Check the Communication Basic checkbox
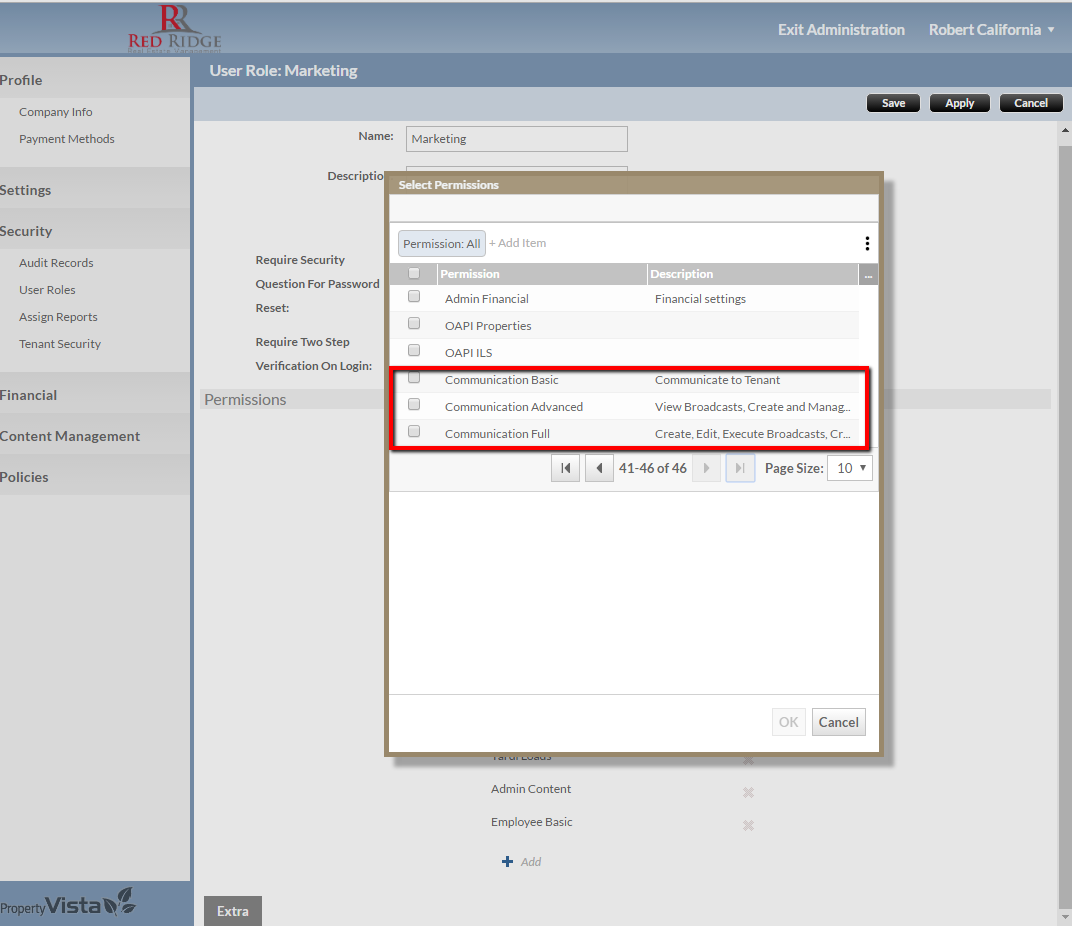The height and width of the screenshot is (926, 1072). 414,379
